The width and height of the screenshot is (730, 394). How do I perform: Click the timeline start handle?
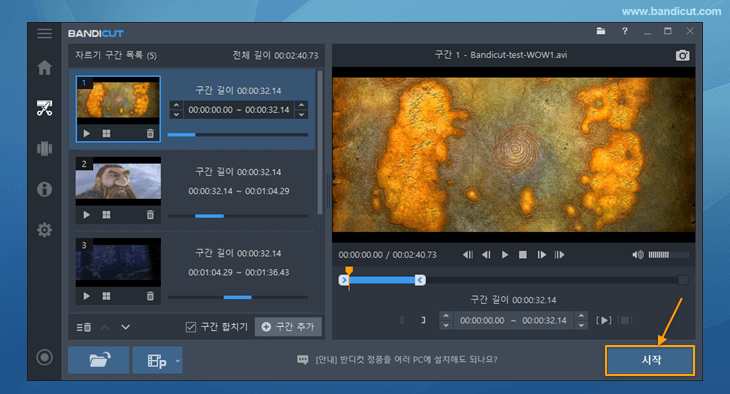(344, 280)
